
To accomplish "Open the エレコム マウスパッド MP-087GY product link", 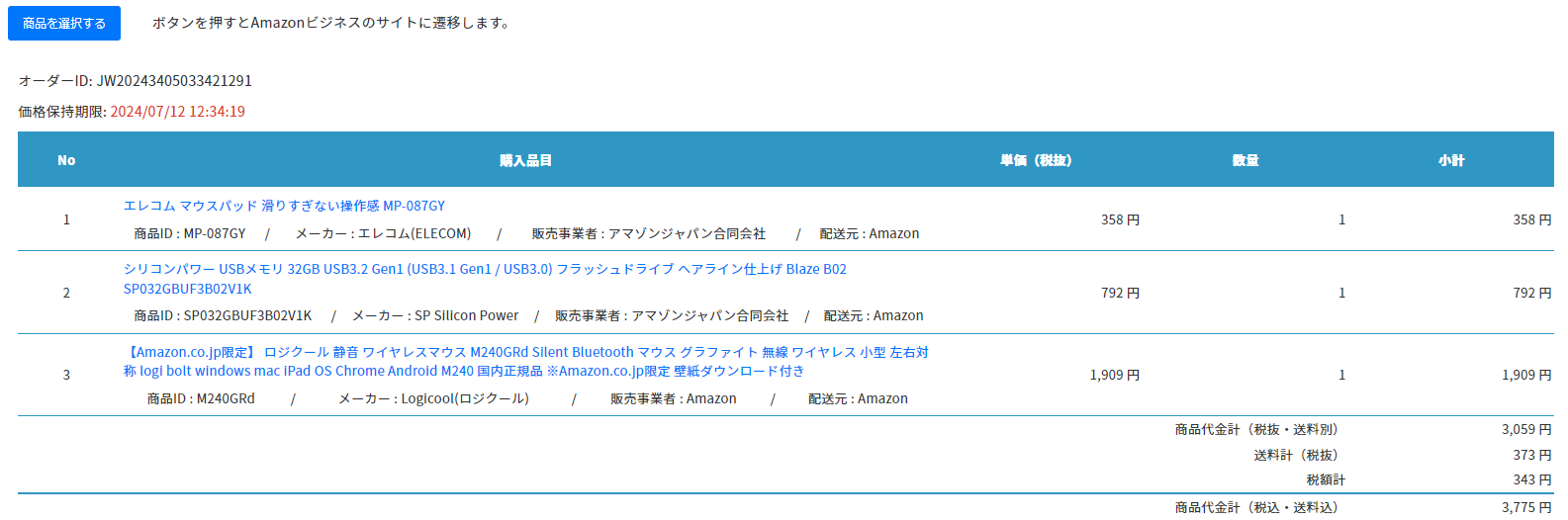I will pyautogui.click(x=284, y=206).
